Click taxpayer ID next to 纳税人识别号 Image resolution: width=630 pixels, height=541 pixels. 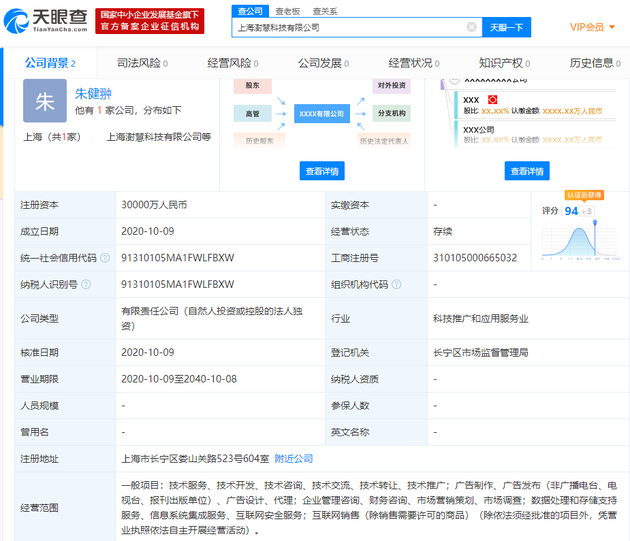(x=178, y=284)
